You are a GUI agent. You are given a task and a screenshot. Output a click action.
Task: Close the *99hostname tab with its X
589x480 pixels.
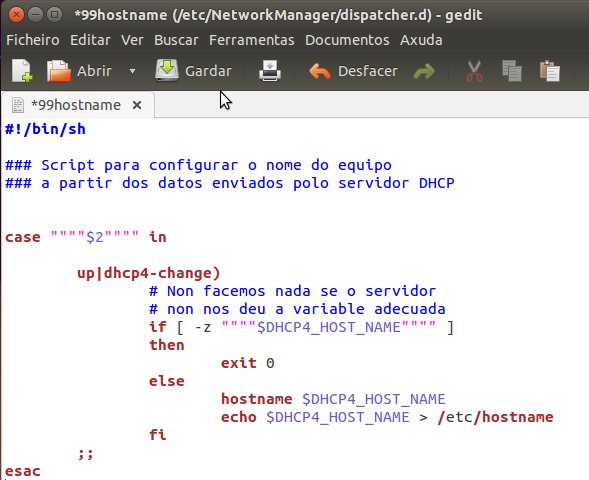pos(137,105)
